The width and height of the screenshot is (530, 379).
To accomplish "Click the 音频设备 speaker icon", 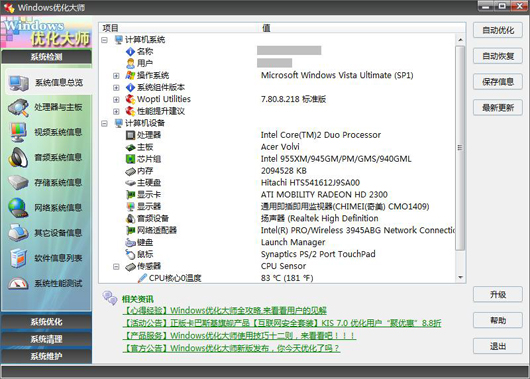I will (x=130, y=218).
